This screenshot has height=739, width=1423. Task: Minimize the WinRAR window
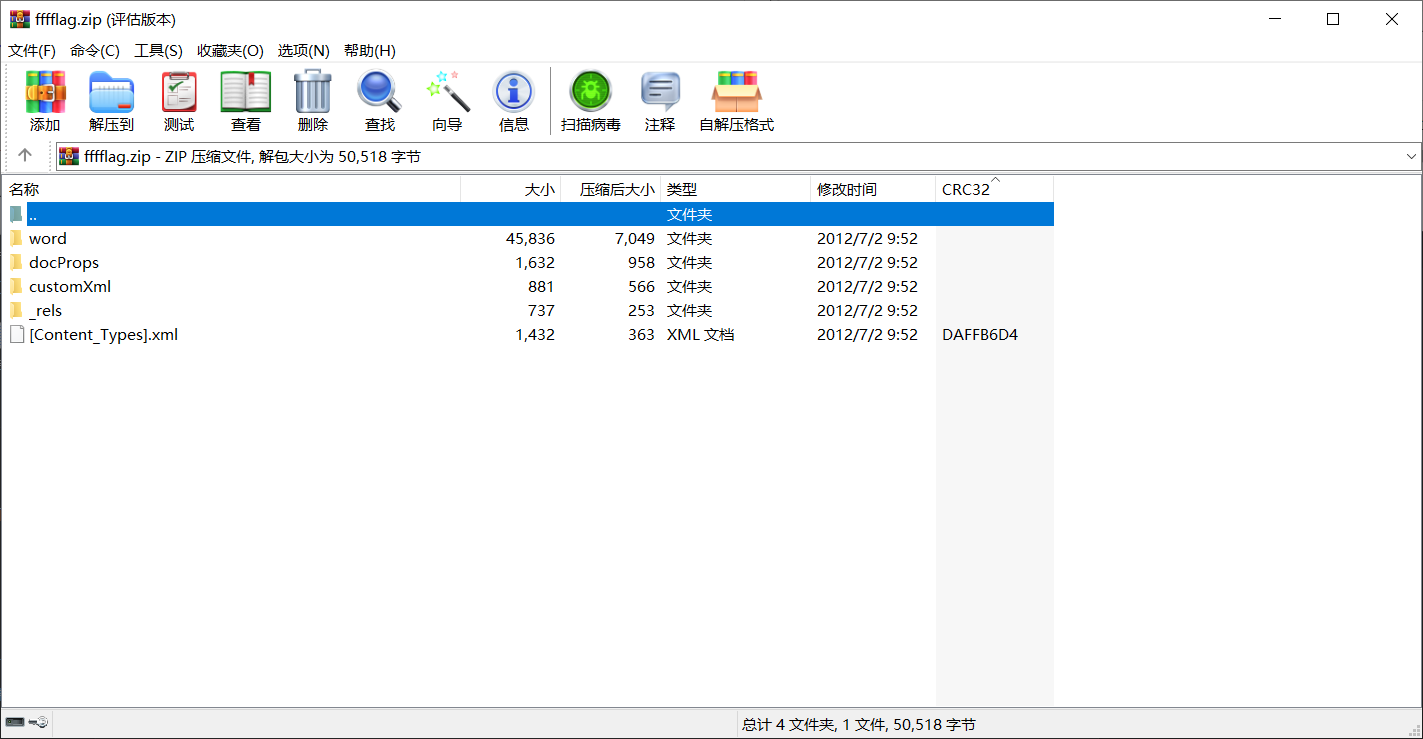[1275, 19]
